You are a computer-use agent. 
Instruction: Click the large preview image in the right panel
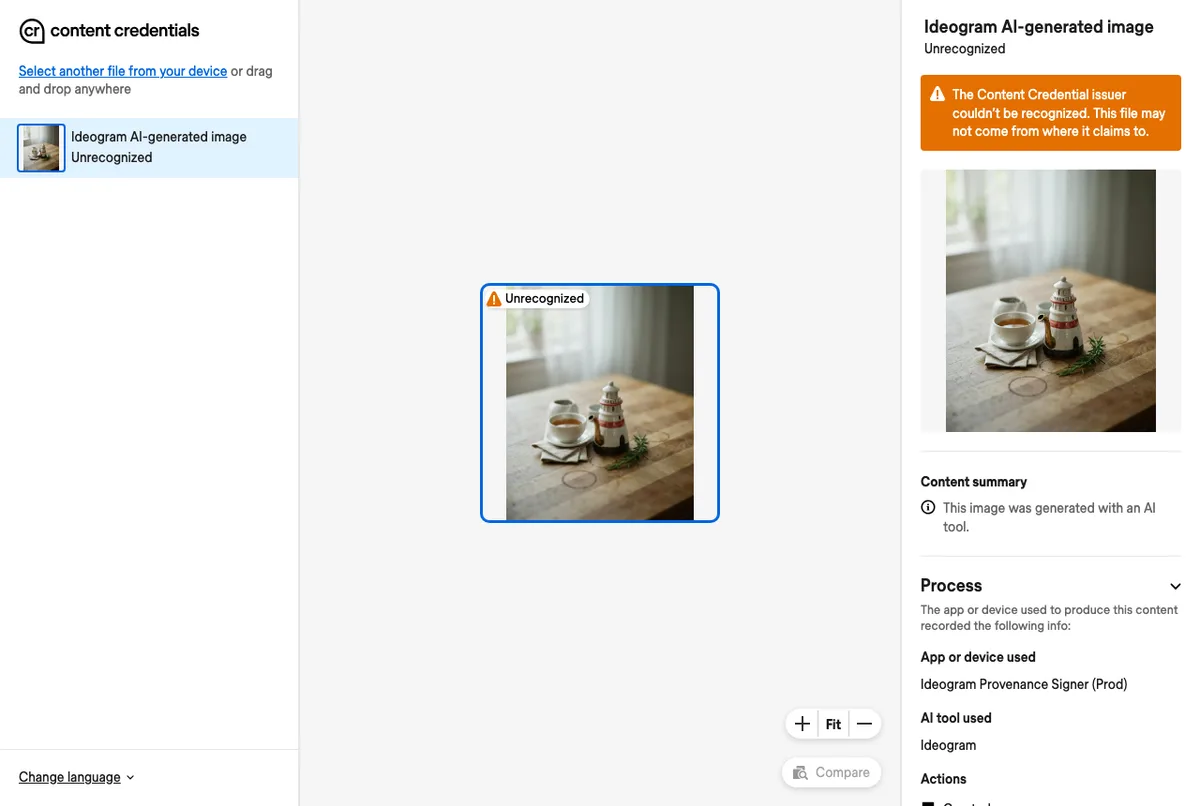1051,301
